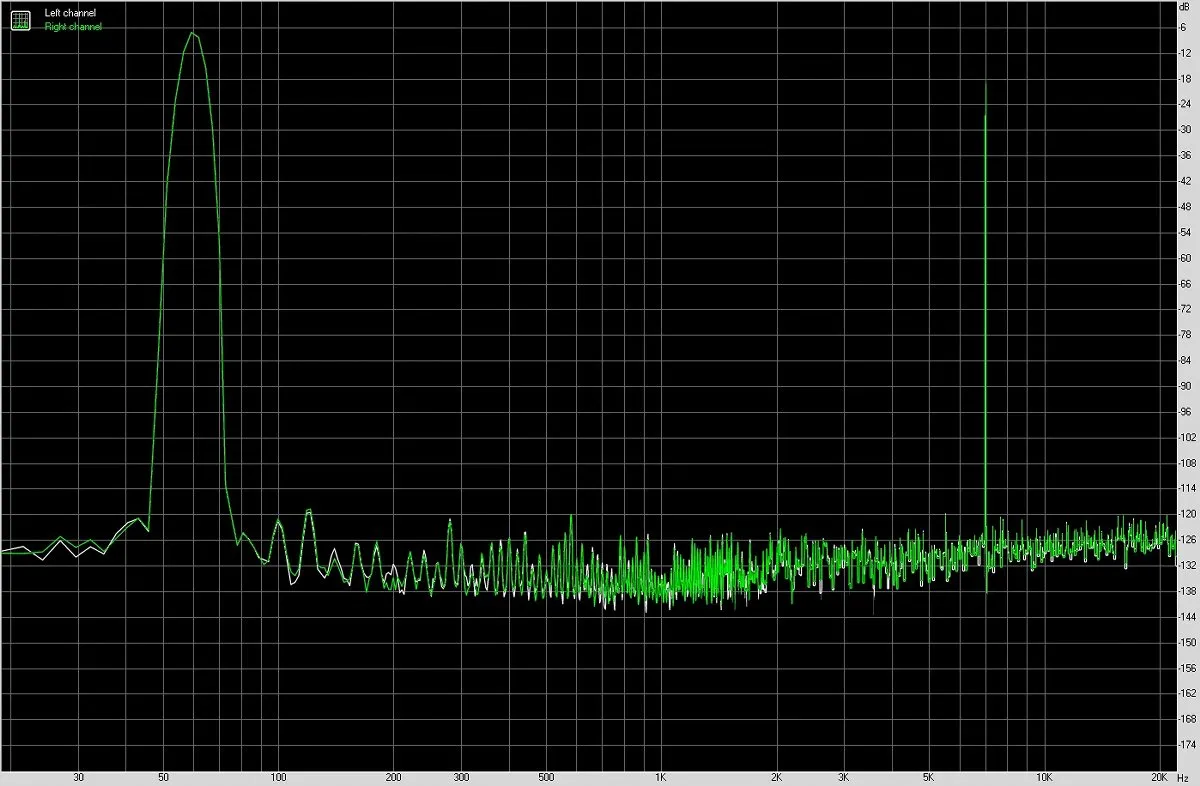Click the 20K frequency axis label
The height and width of the screenshot is (786, 1200).
tap(1159, 777)
